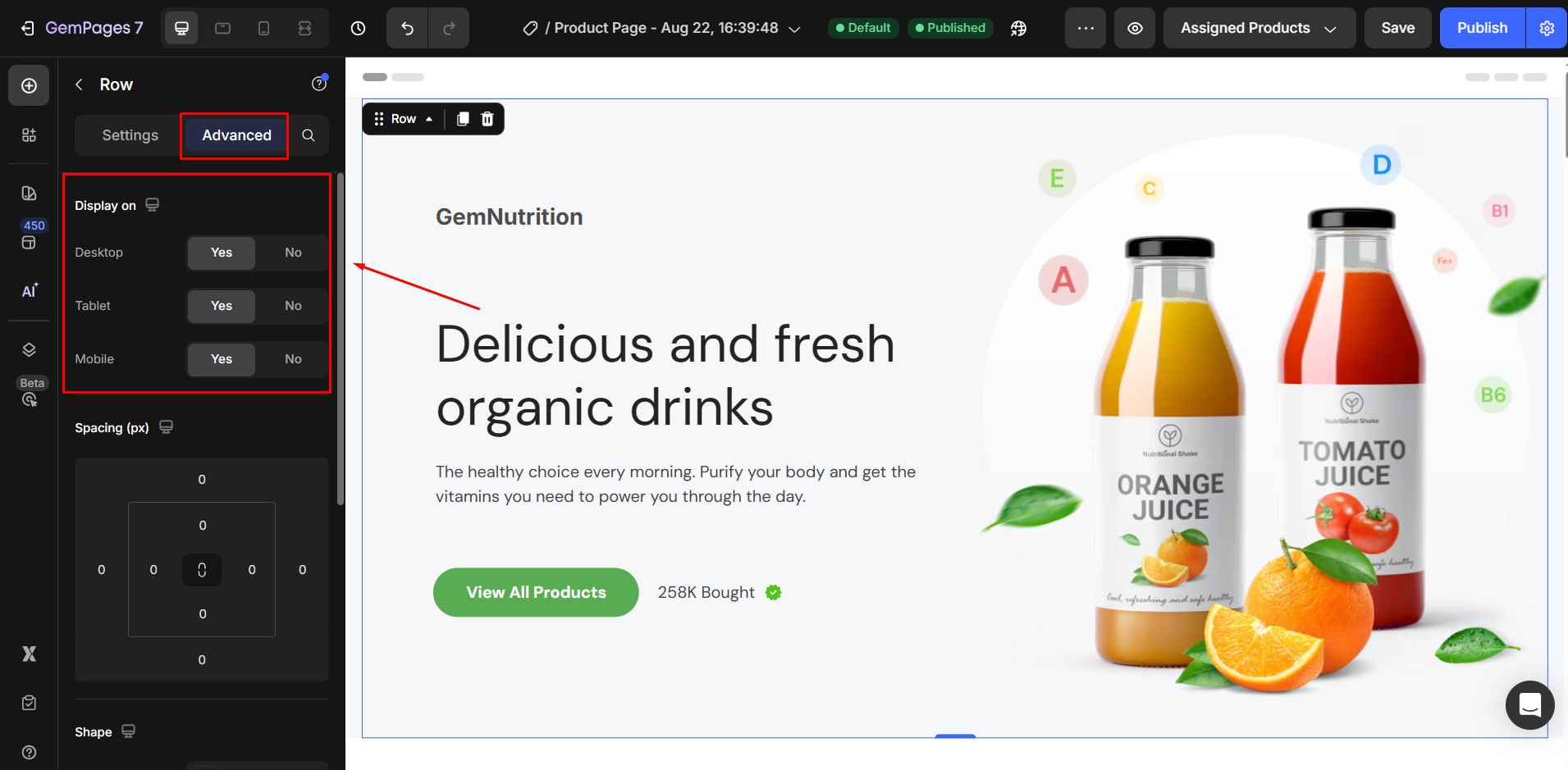This screenshot has height=770, width=1568.
Task: Open the Assigned Products dropdown
Action: click(x=1259, y=28)
